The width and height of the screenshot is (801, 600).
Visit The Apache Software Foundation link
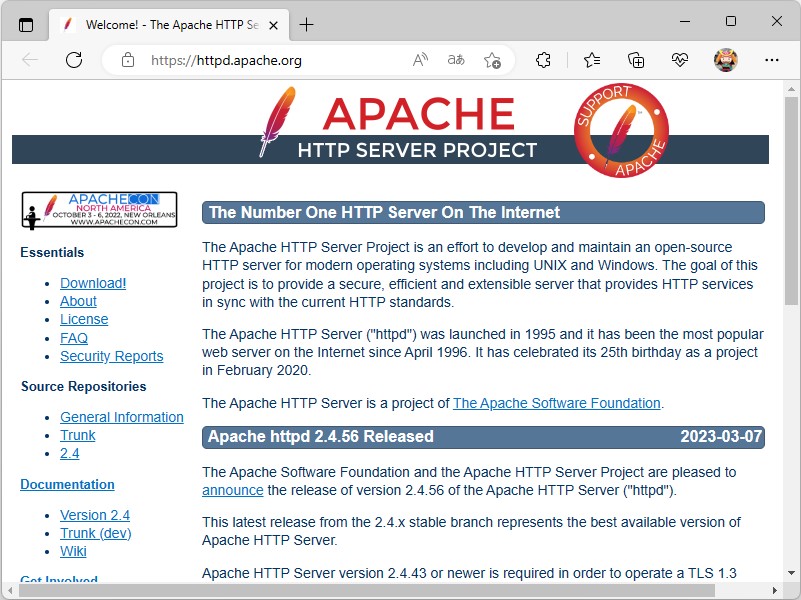coord(556,403)
